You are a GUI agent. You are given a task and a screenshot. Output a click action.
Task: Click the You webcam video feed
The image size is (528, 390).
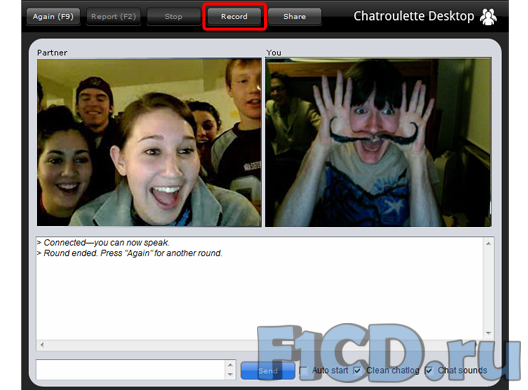tap(378, 142)
